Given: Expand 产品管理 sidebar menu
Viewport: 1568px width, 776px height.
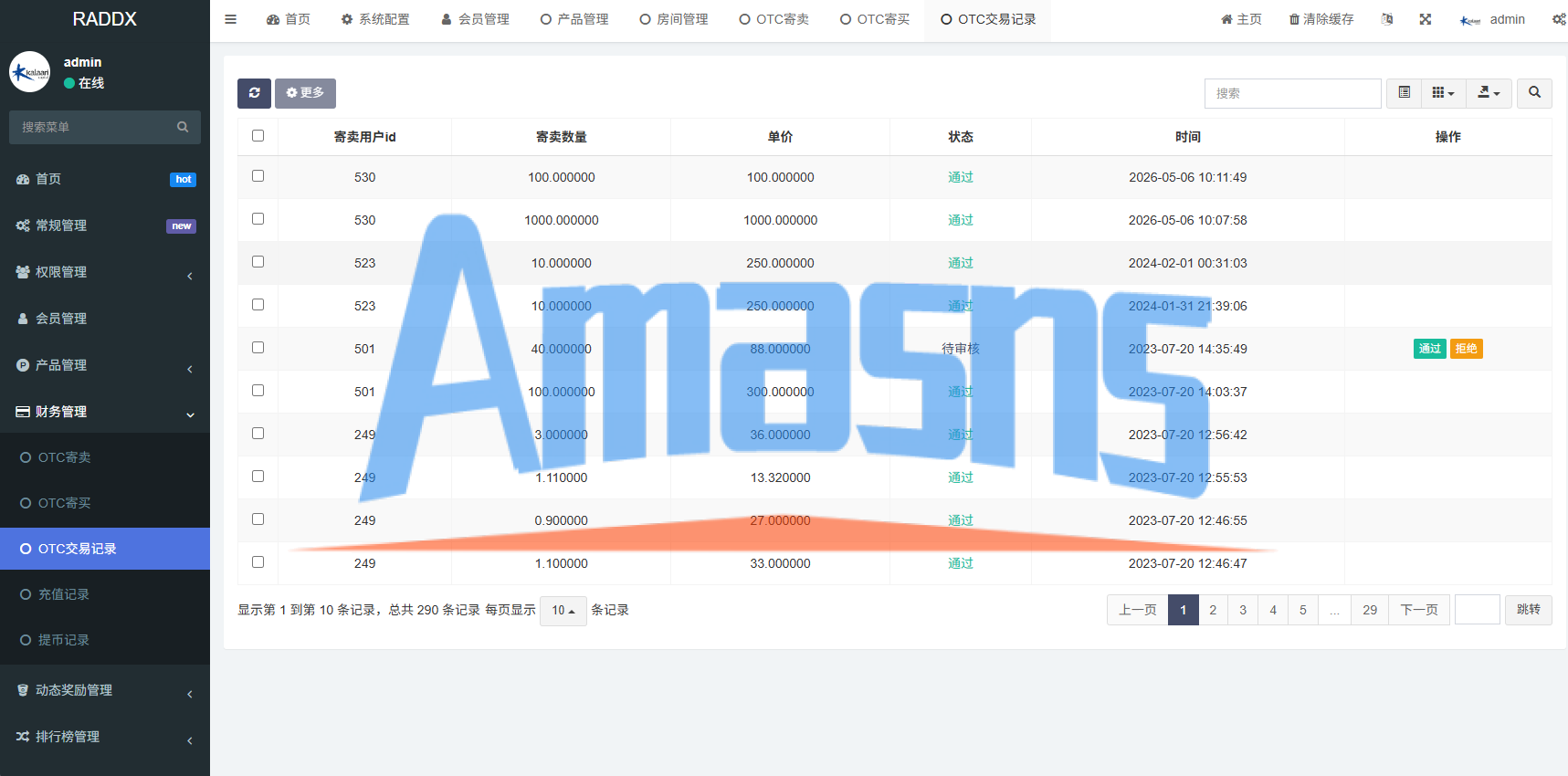Looking at the screenshot, I should coord(105,365).
